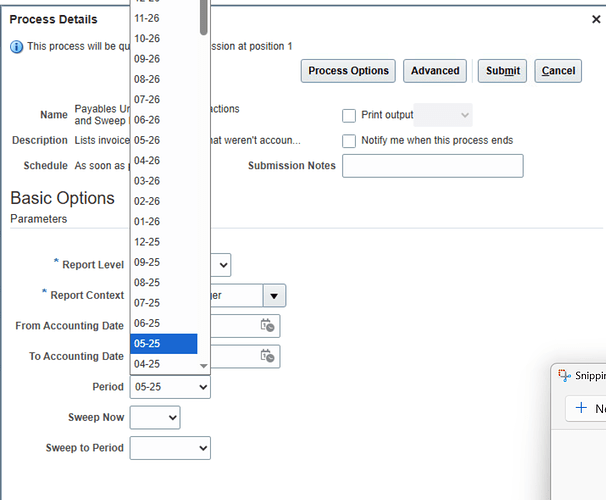
Task: Choose the 01-26 period entry
Action: pos(164,221)
